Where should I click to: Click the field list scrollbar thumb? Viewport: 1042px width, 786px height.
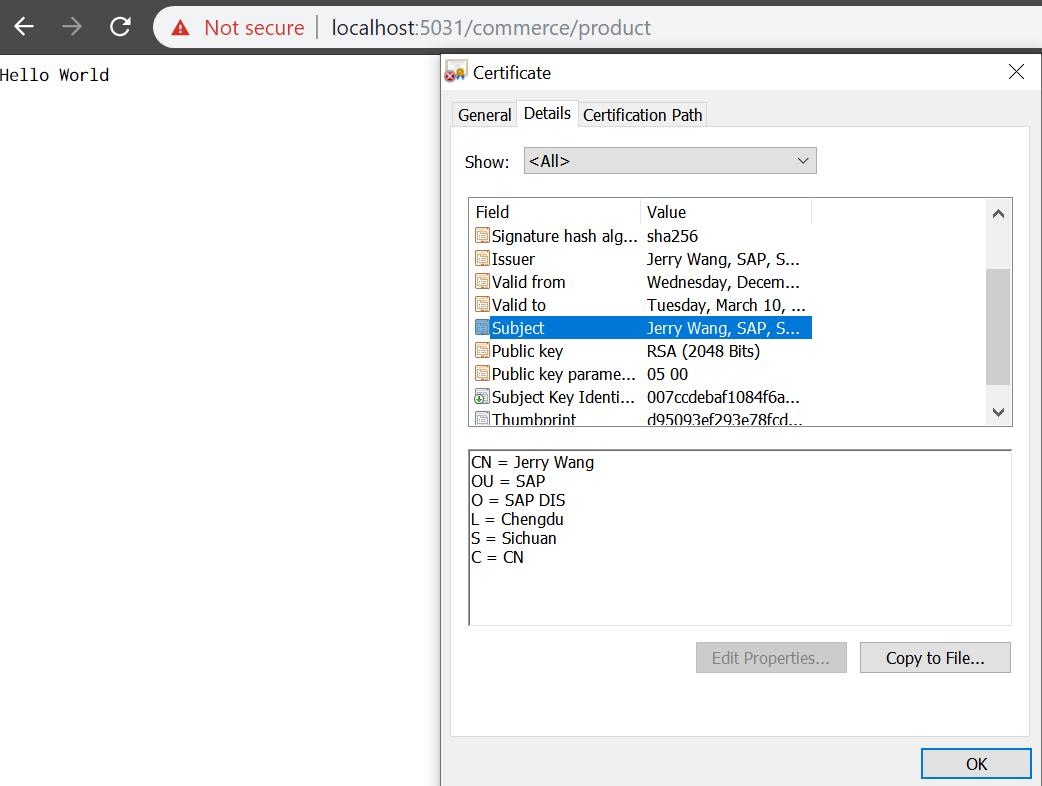pyautogui.click(x=998, y=327)
